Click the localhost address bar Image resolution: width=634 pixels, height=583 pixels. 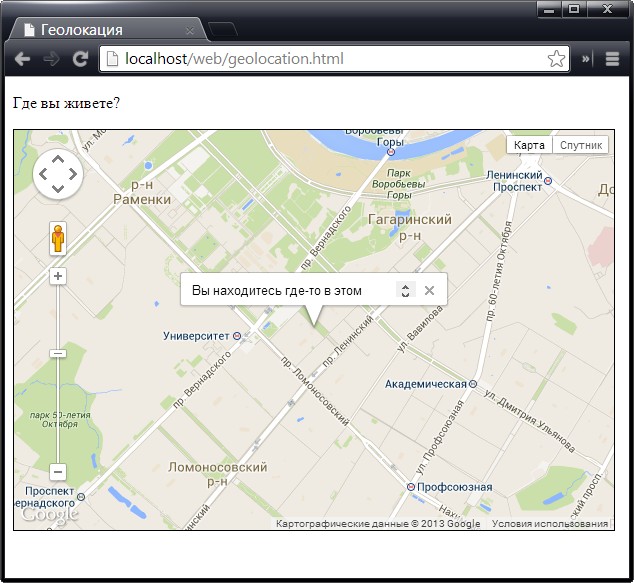(x=330, y=59)
